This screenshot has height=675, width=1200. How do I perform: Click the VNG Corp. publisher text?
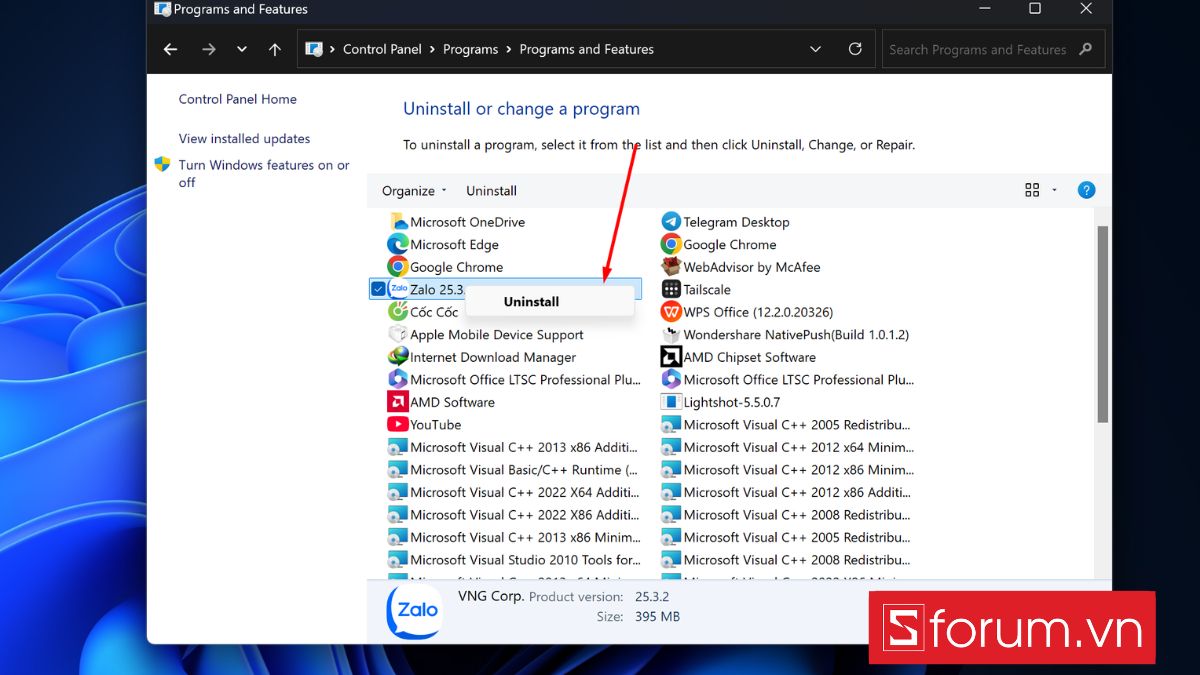491,596
